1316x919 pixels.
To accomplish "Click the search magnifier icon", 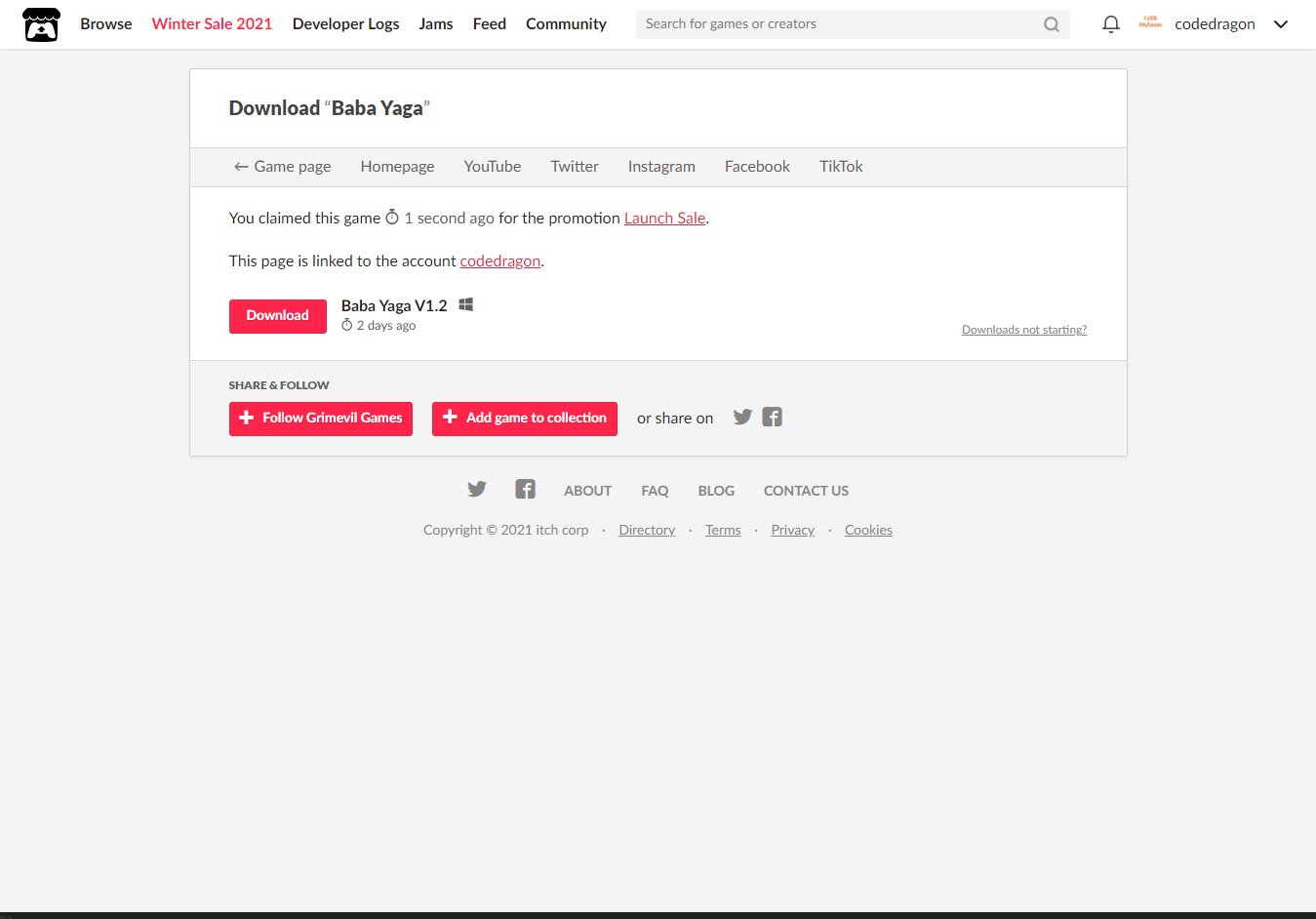I will pyautogui.click(x=1051, y=24).
